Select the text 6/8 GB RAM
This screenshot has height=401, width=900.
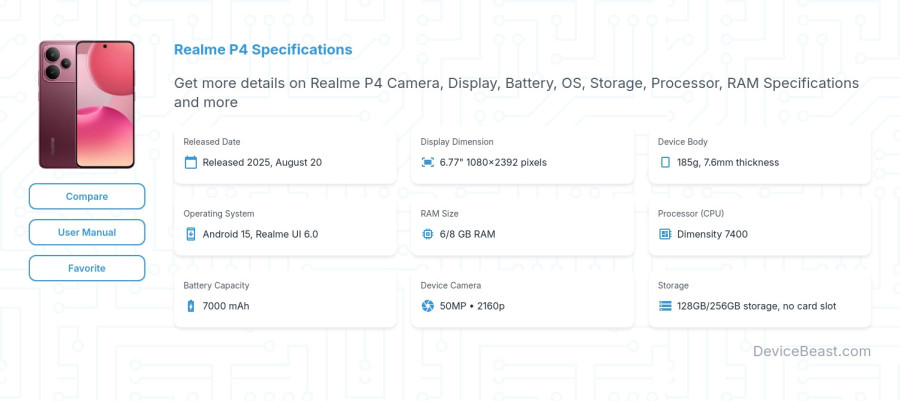pos(467,234)
